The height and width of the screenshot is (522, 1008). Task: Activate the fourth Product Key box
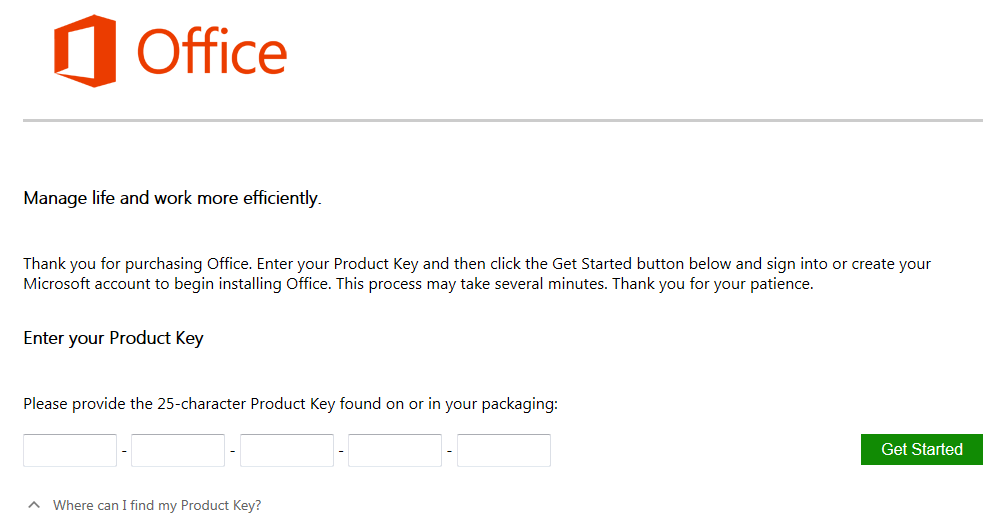tap(395, 450)
